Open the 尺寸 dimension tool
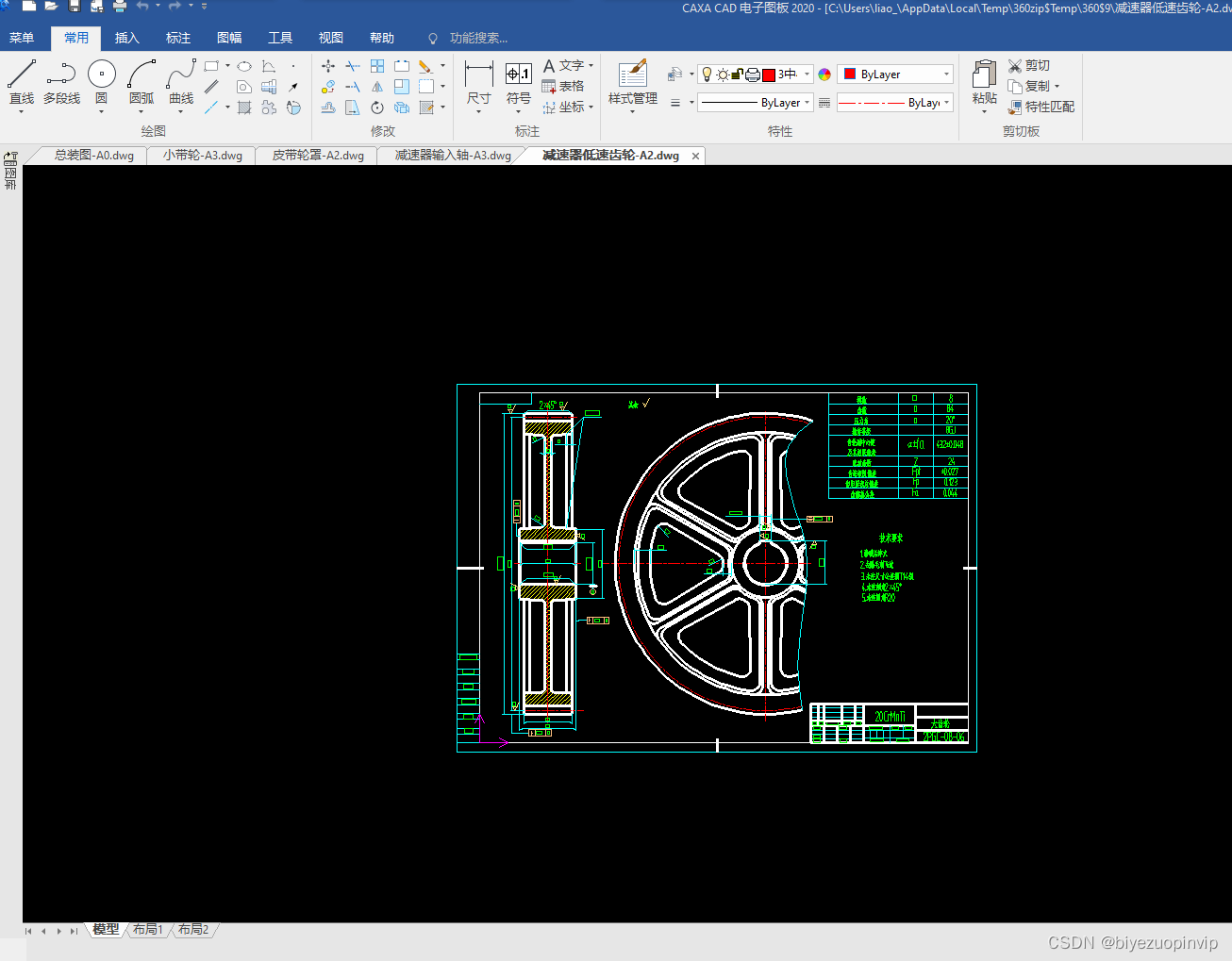The width and height of the screenshot is (1232, 961). click(478, 82)
